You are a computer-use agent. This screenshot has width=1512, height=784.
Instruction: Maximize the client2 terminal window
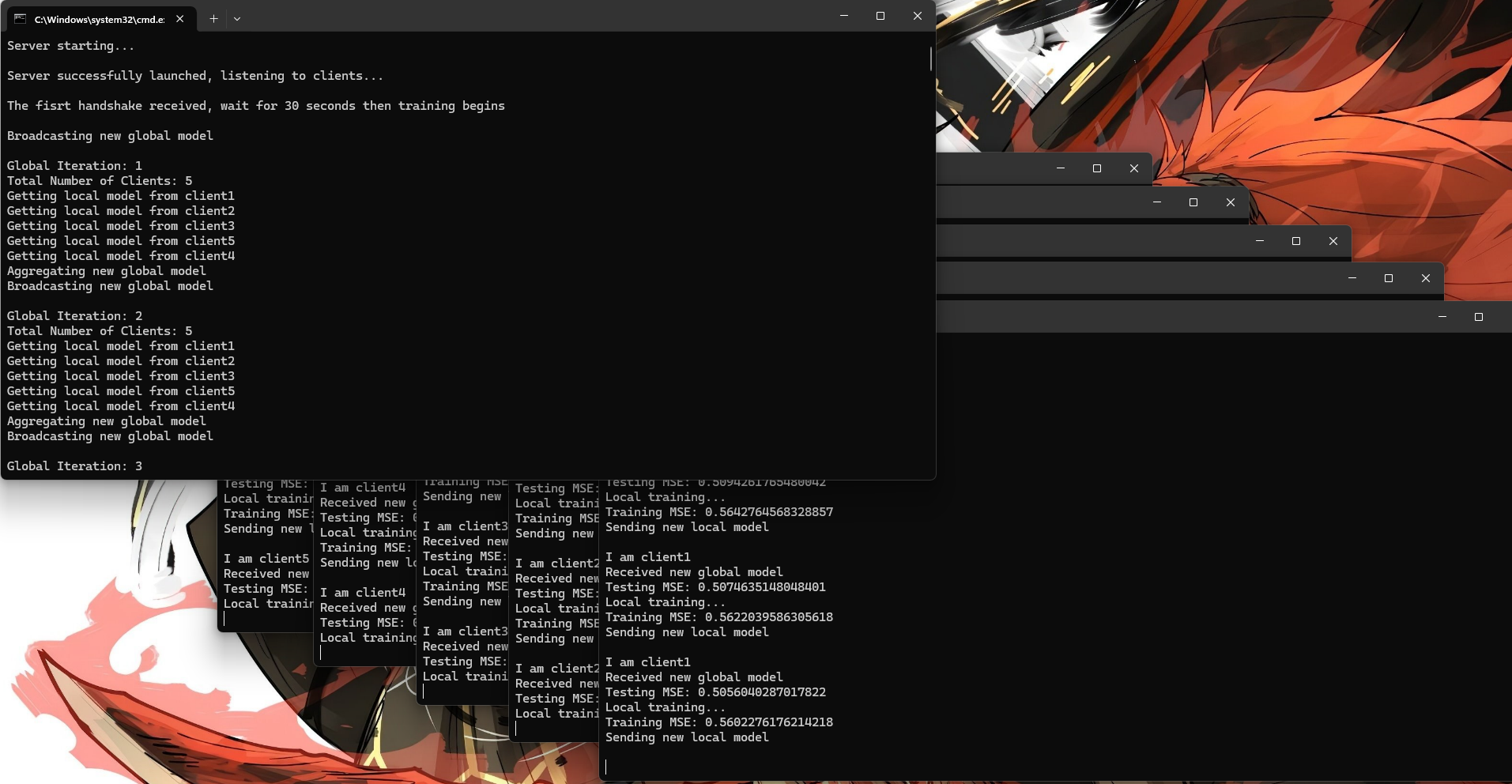(1389, 278)
